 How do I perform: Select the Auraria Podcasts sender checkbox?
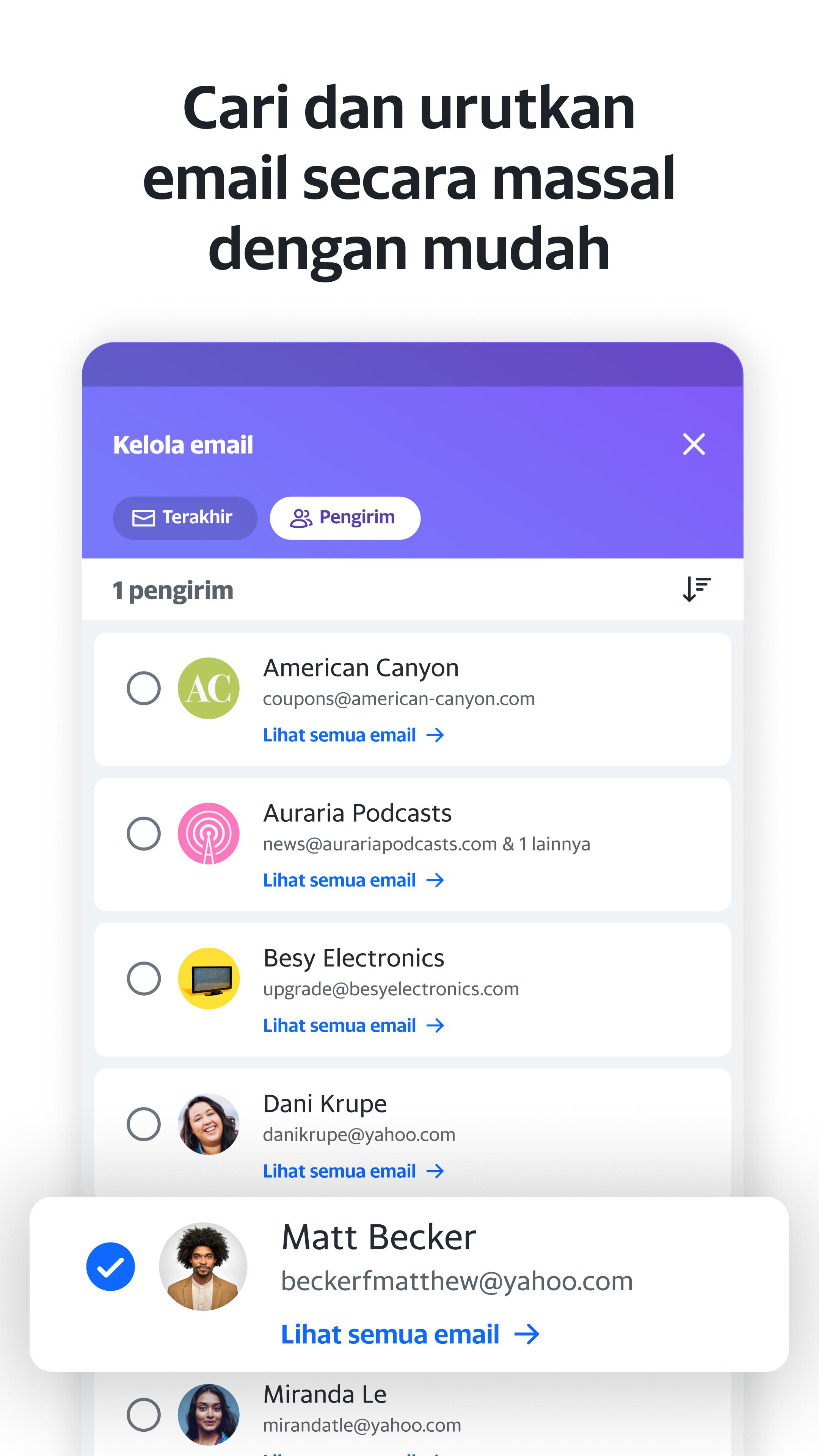point(144,833)
